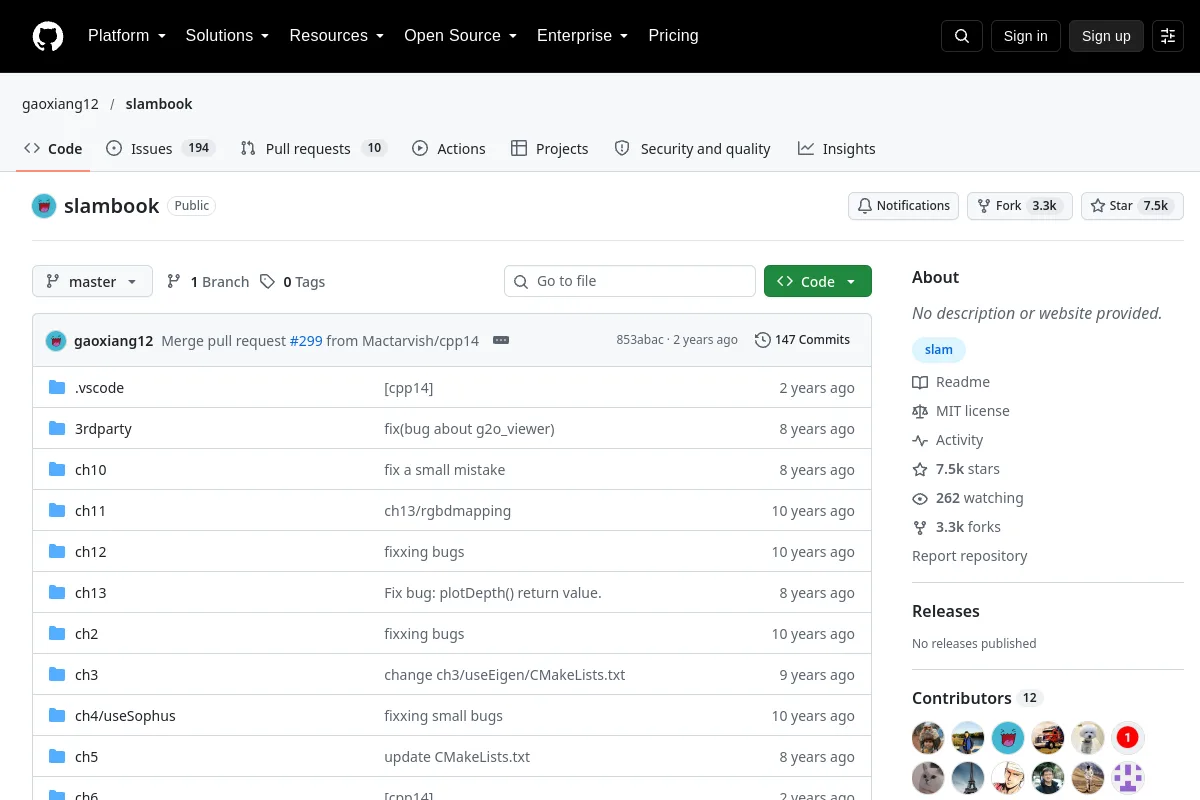Image resolution: width=1200 pixels, height=800 pixels.
Task: Open the Solutions dropdown menu
Action: tap(227, 36)
